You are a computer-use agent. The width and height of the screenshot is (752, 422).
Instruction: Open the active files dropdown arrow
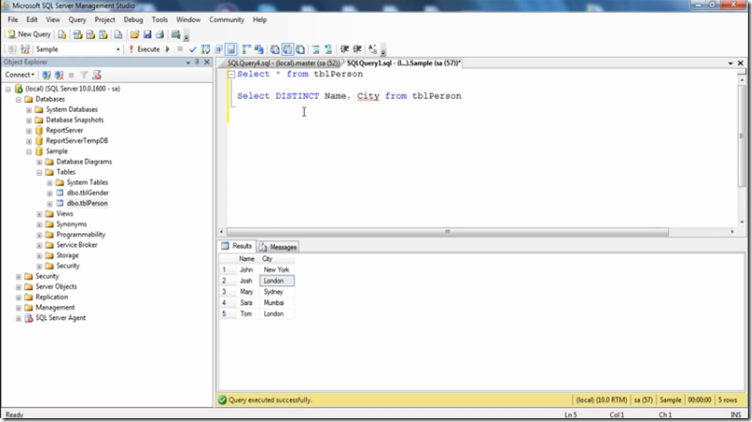click(x=730, y=63)
